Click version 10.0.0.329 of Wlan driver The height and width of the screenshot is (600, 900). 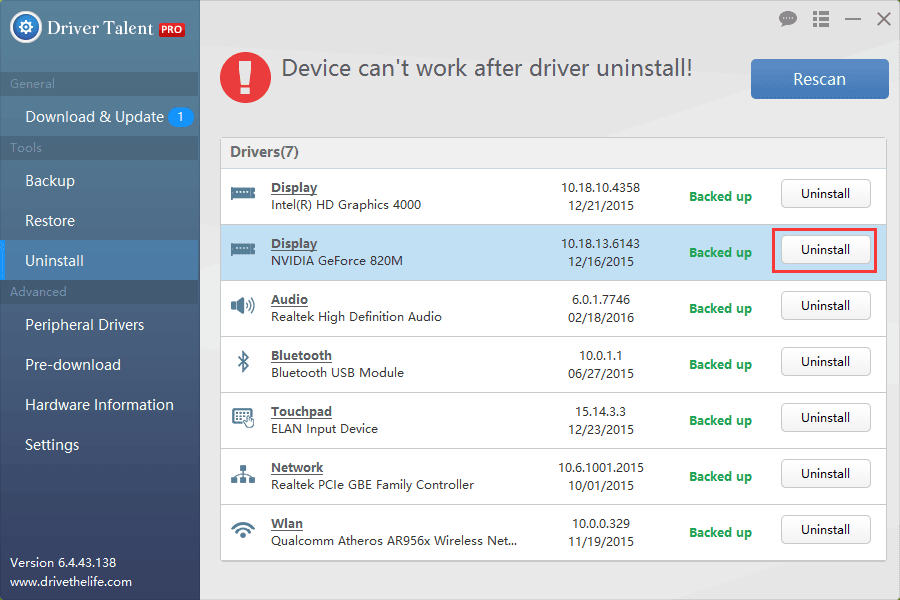601,524
